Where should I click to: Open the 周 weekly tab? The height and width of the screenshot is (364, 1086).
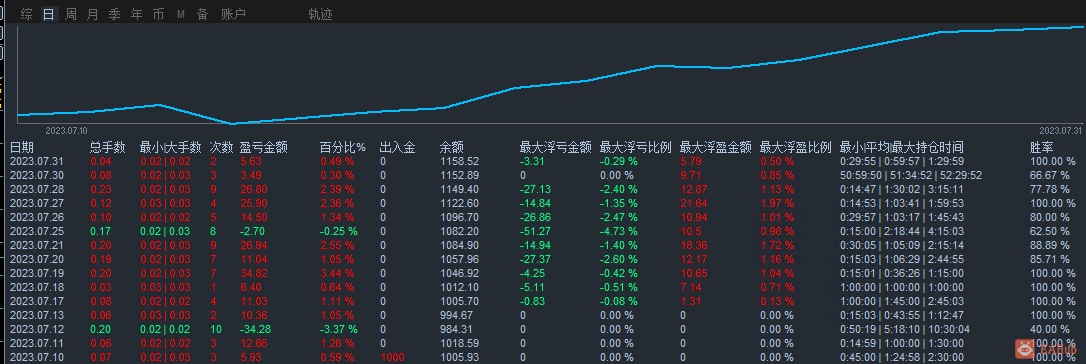(71, 14)
